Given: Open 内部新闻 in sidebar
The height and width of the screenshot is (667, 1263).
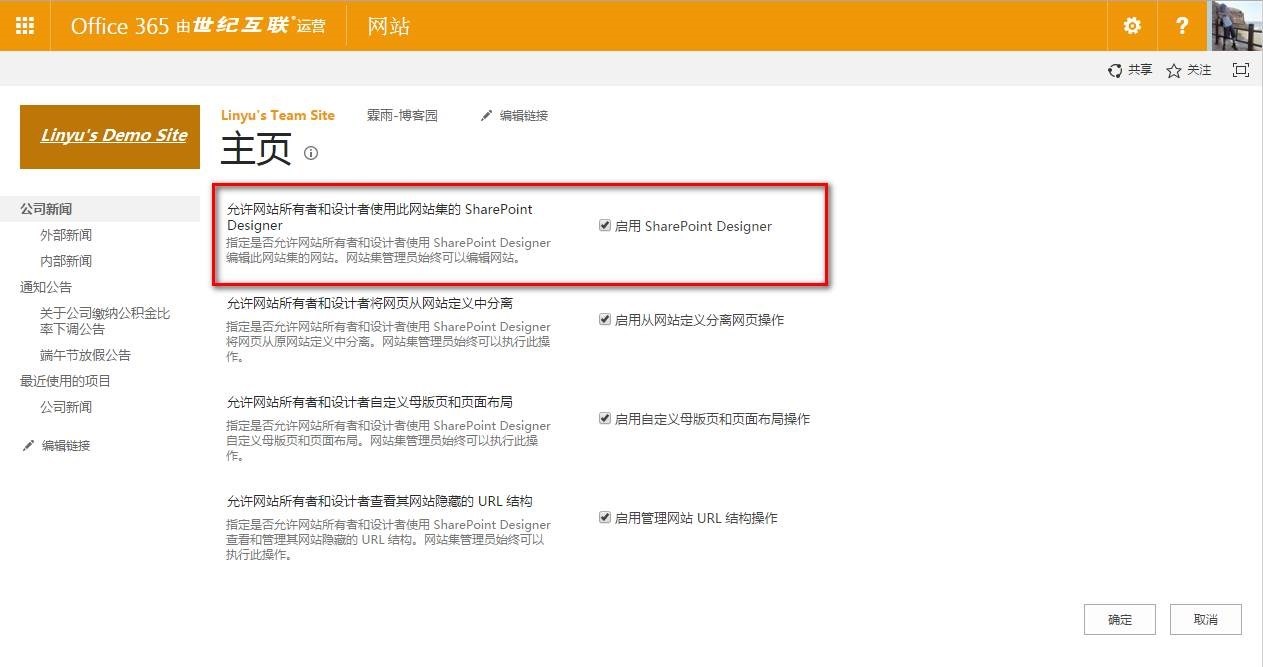Looking at the screenshot, I should [x=66, y=261].
